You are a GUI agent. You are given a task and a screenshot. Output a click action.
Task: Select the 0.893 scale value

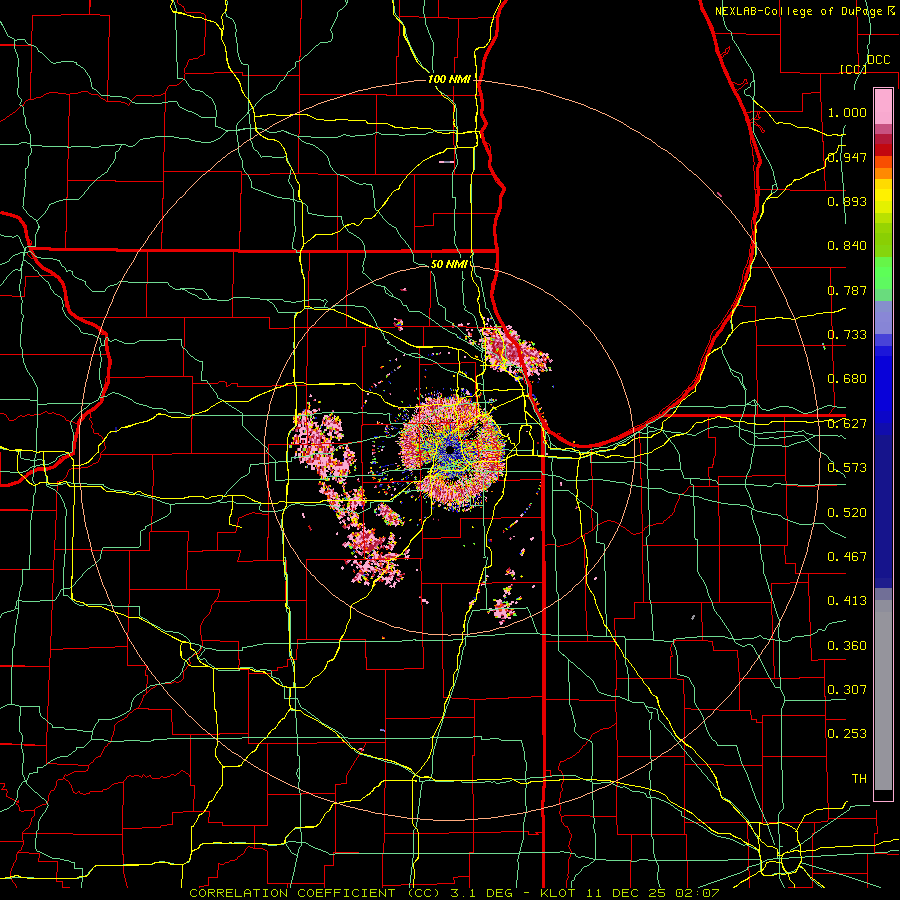coord(847,201)
